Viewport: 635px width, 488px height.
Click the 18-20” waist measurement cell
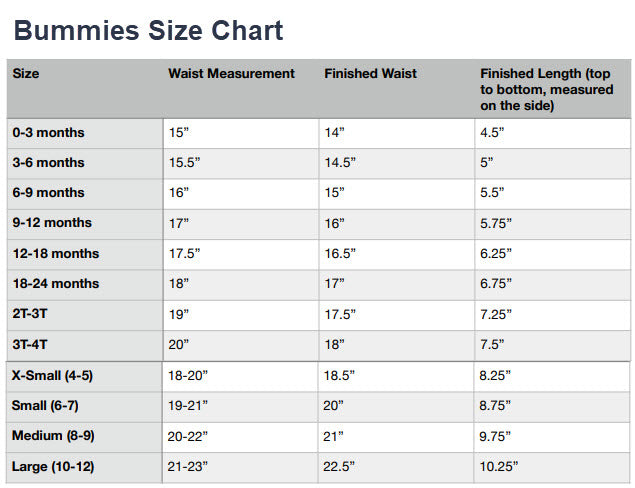(x=188, y=376)
